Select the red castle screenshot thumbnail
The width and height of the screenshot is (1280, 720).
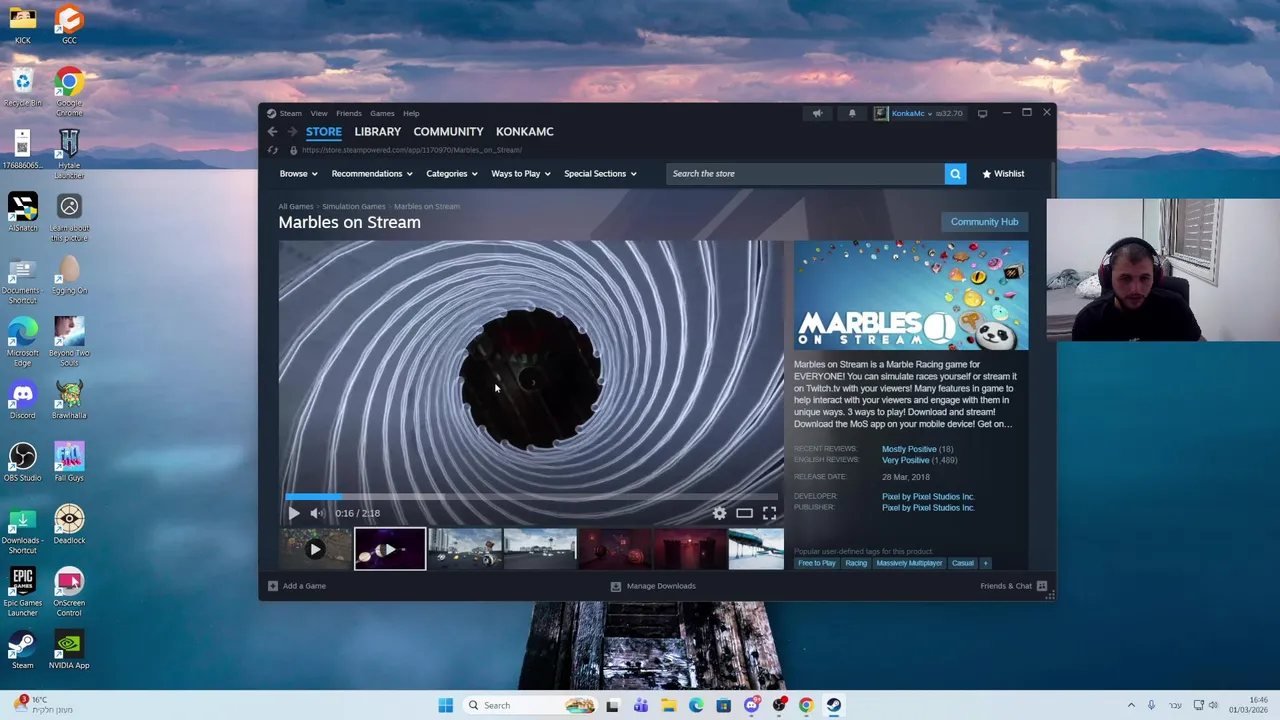pos(690,549)
